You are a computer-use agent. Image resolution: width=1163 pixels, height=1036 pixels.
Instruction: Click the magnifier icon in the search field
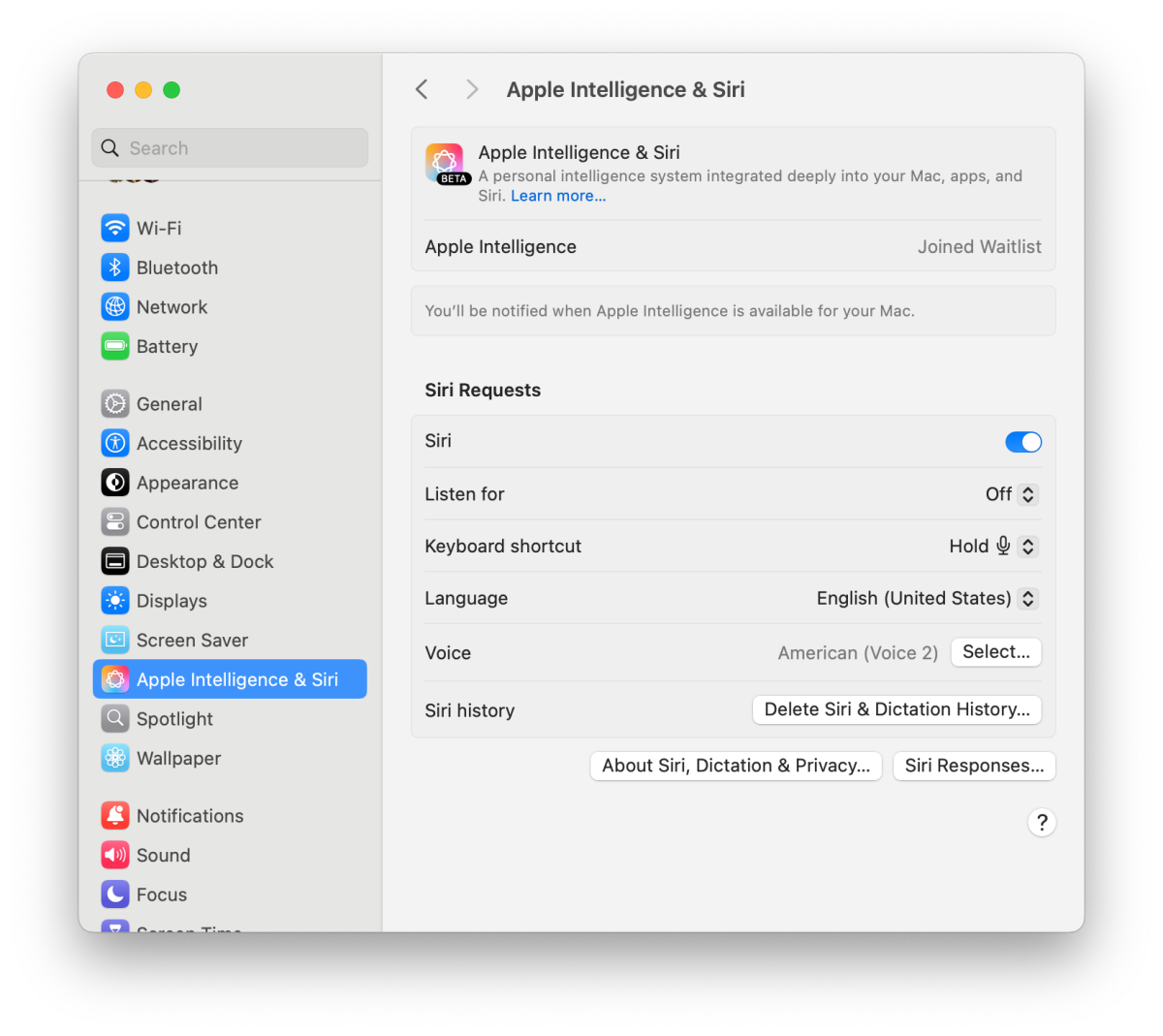(x=110, y=148)
